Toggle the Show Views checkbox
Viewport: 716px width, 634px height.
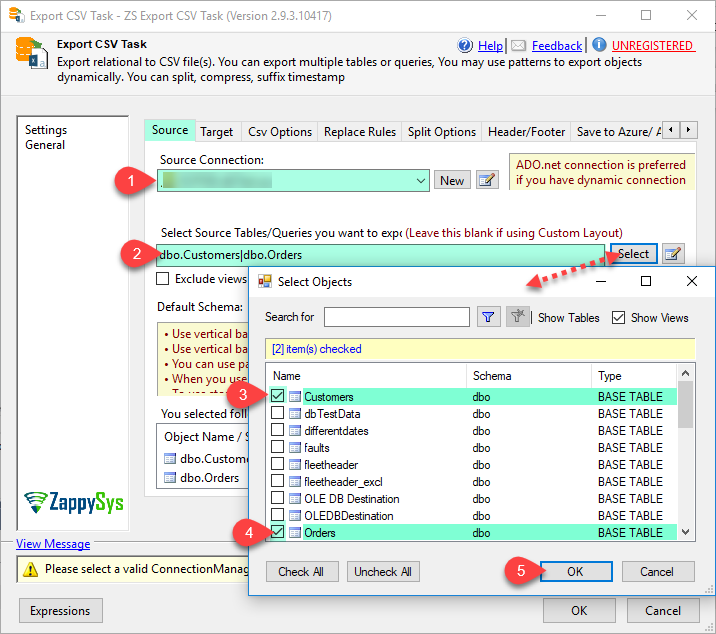pyautogui.click(x=618, y=317)
